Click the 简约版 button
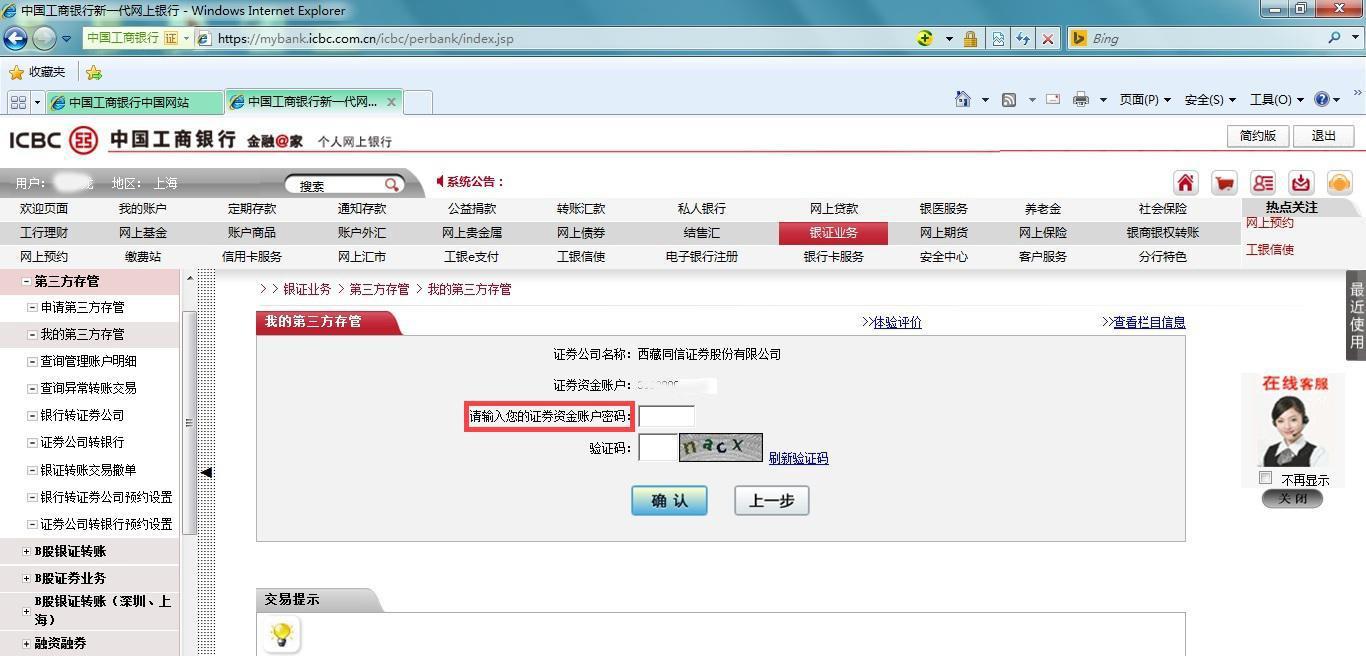This screenshot has height=656, width=1366. pos(1258,136)
